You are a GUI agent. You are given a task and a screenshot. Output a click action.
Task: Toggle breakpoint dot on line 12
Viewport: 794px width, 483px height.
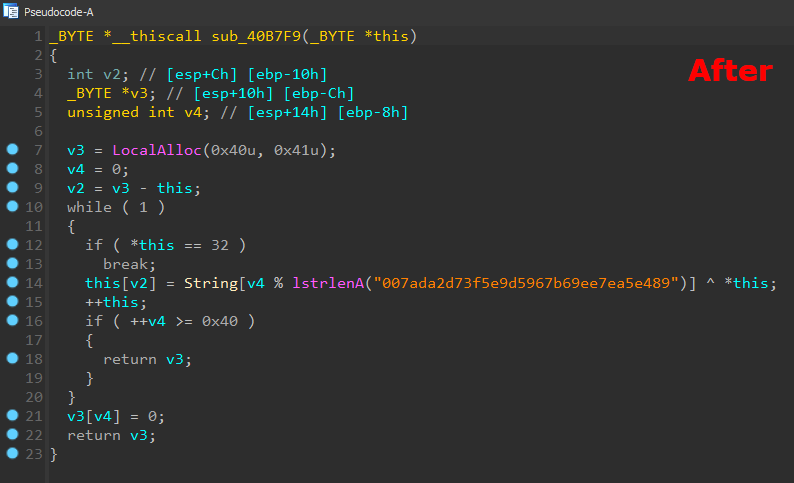pyautogui.click(x=13, y=244)
